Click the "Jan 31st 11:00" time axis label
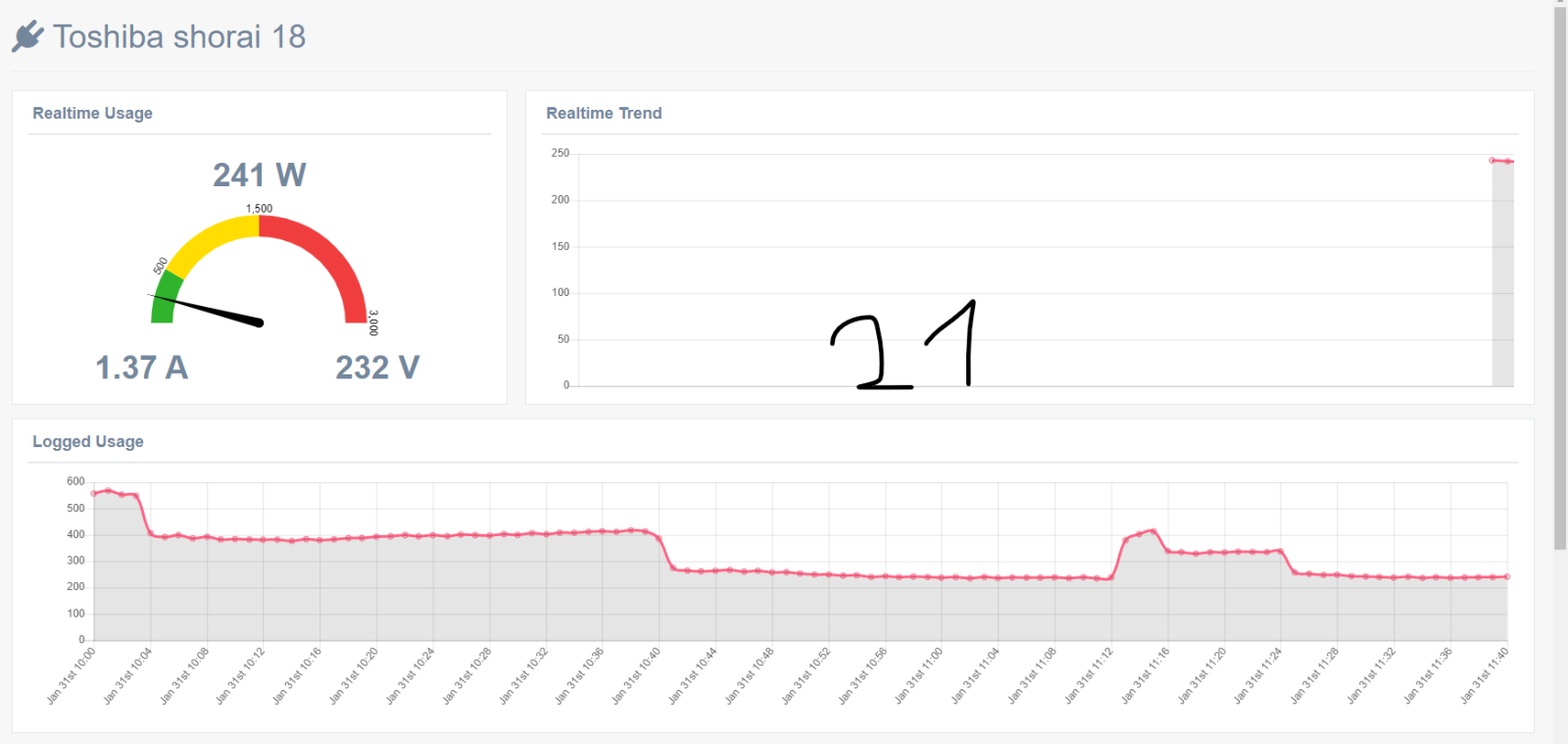This screenshot has width=1568, height=744. (x=919, y=675)
